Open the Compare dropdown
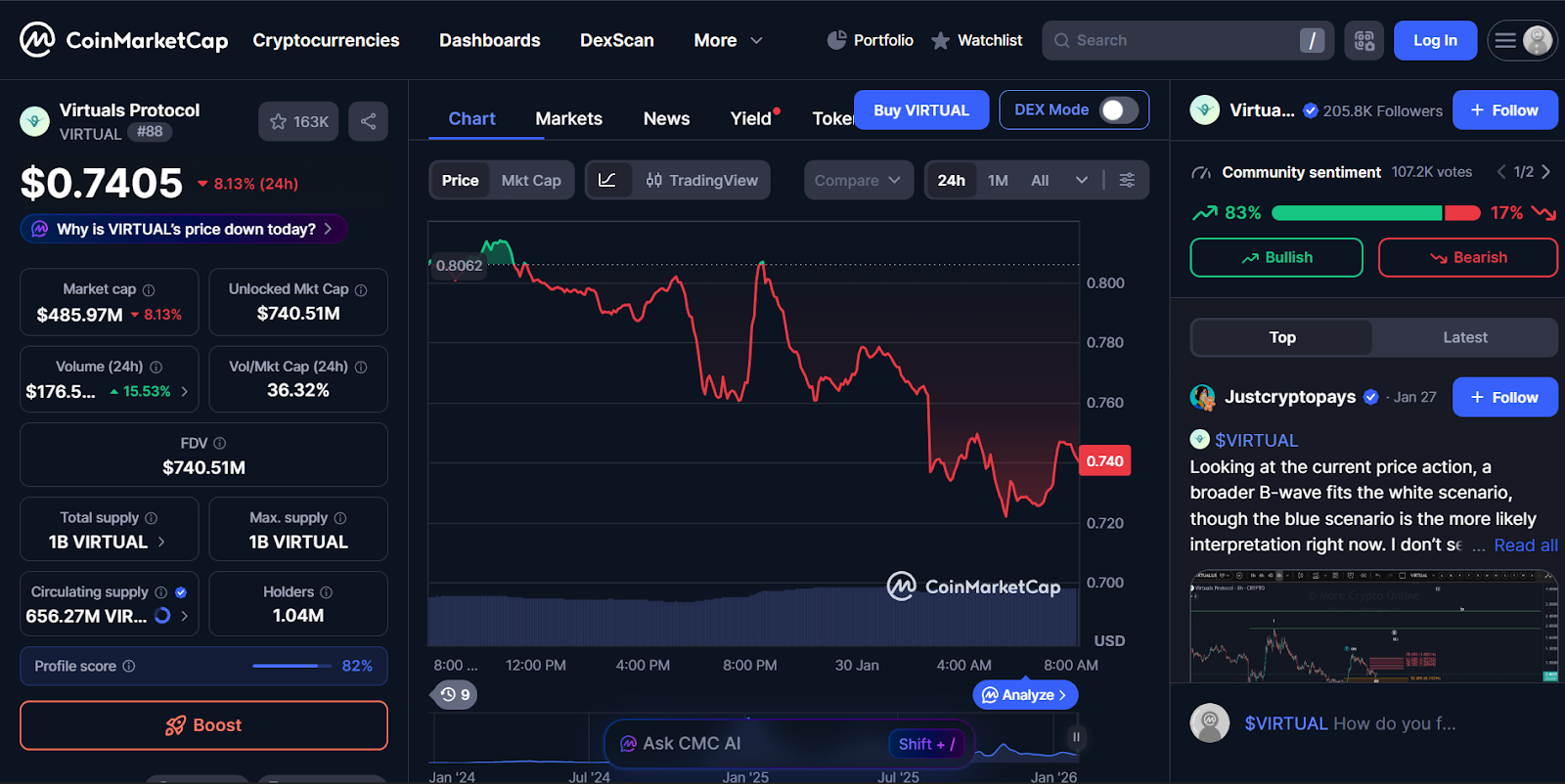This screenshot has width=1565, height=784. [859, 180]
